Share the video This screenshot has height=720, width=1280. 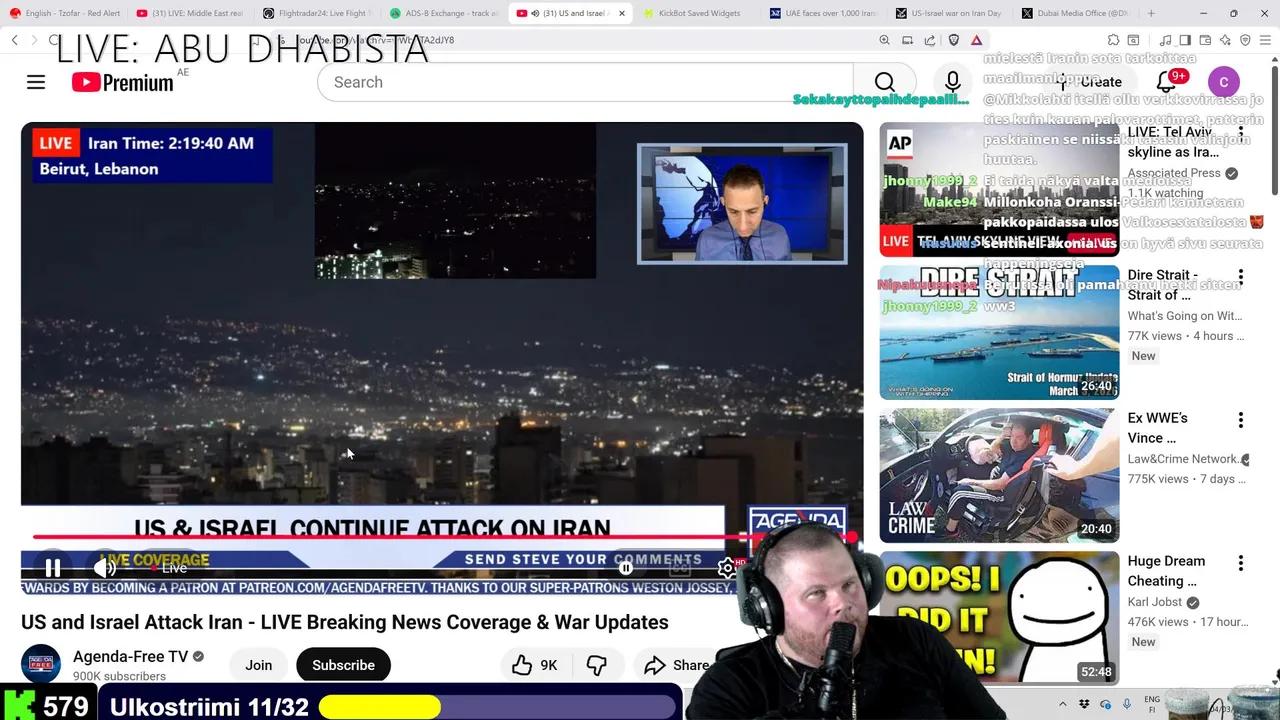click(676, 665)
